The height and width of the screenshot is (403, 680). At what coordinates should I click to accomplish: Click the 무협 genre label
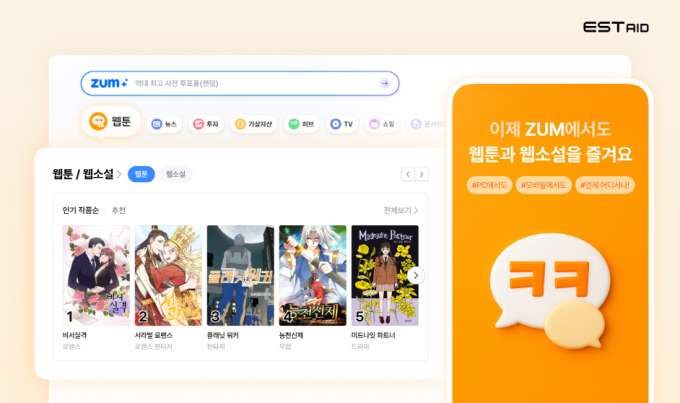click(x=285, y=347)
